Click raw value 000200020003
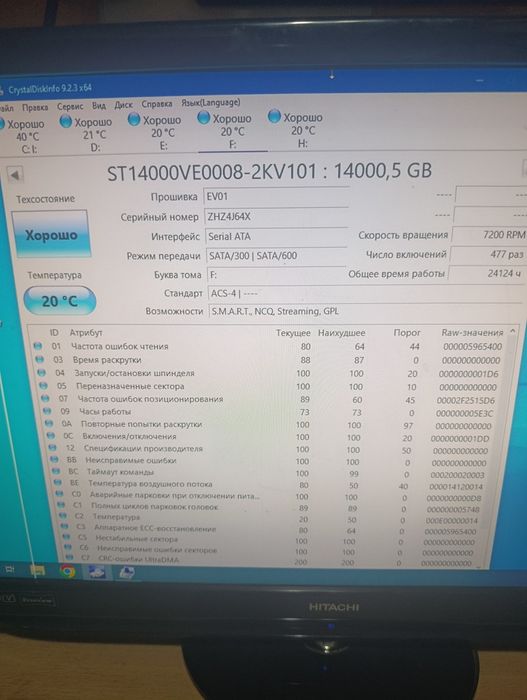This screenshot has width=527, height=700. pyautogui.click(x=457, y=475)
